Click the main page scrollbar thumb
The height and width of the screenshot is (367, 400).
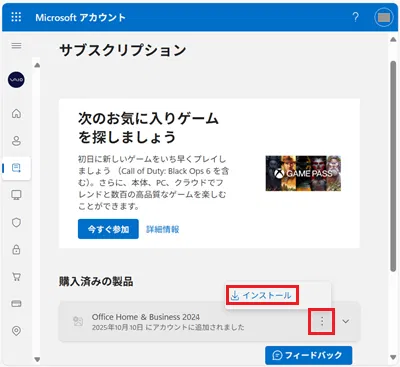[x=393, y=166]
